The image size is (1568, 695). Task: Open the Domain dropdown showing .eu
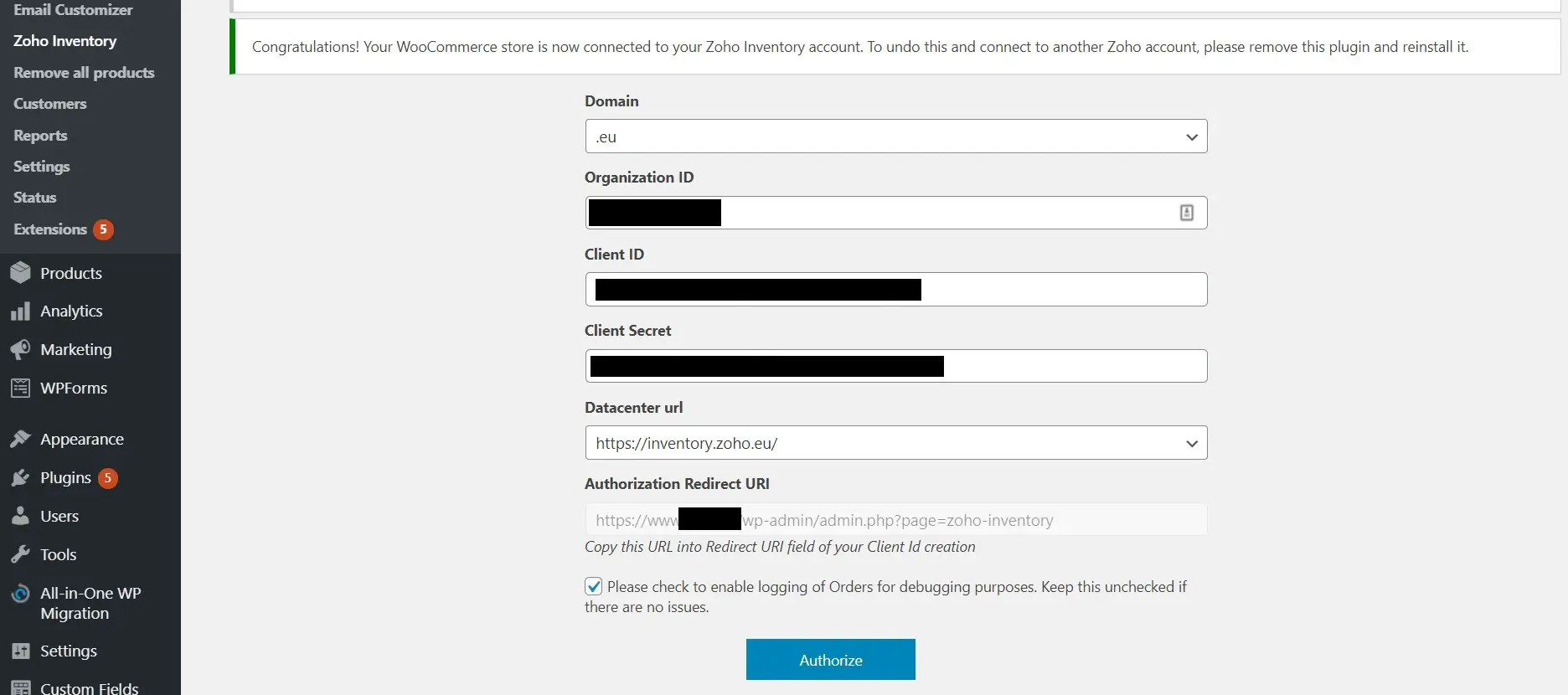(895, 136)
